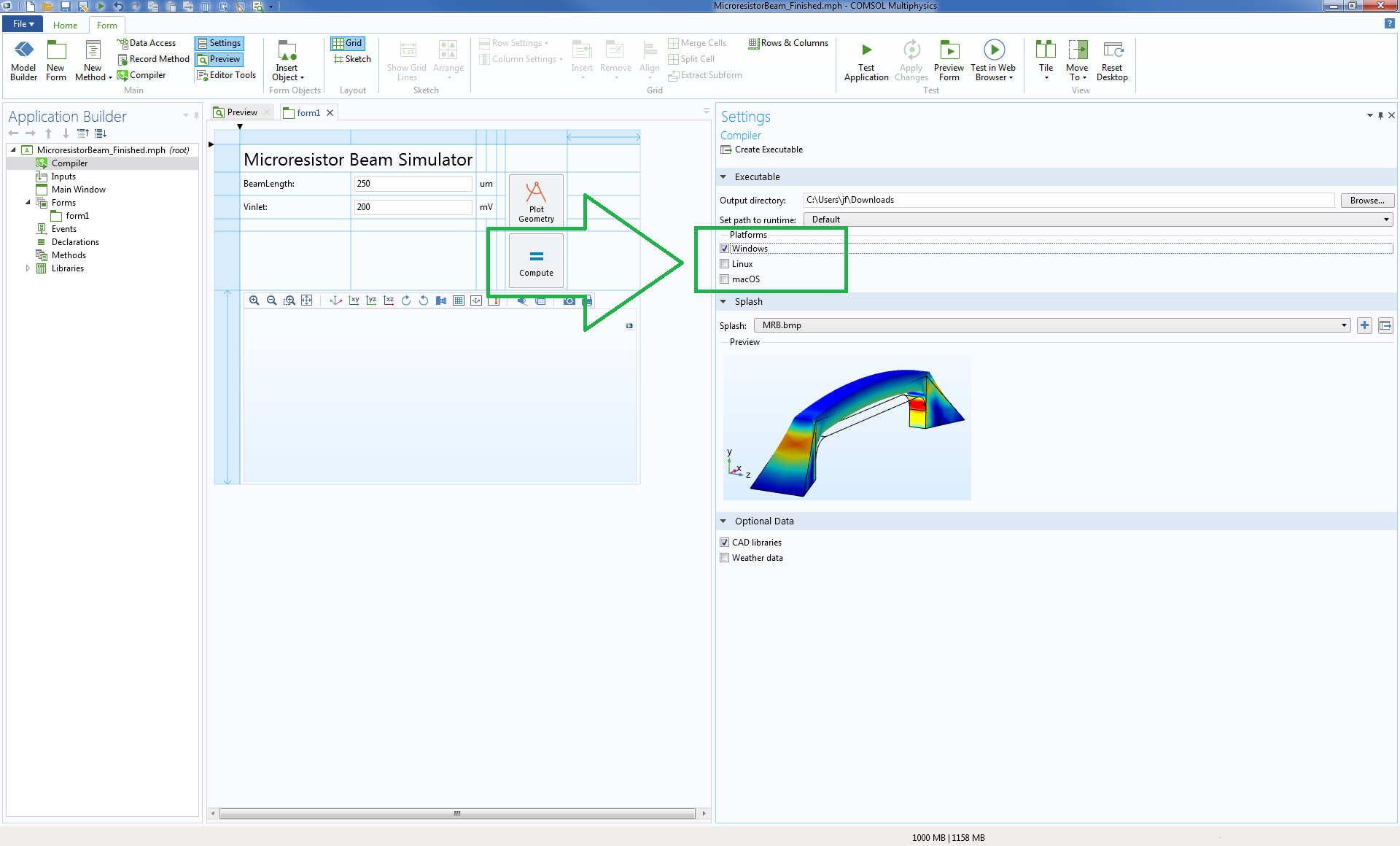Click the Test Application play icon
Viewport: 1400px width, 846px height.
coord(866,51)
